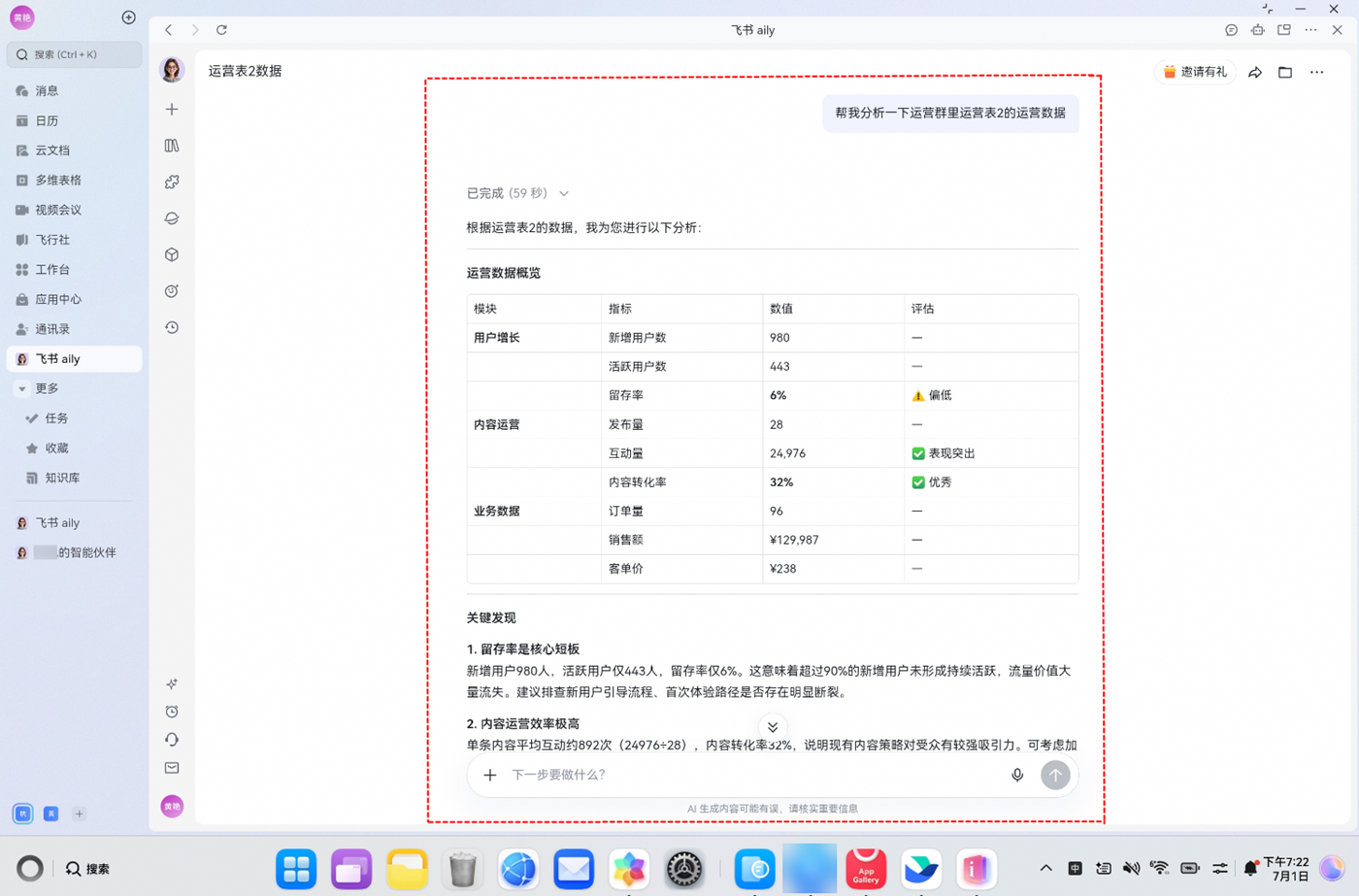Click the alarm clock icon in aily lower sidebar

click(x=172, y=712)
